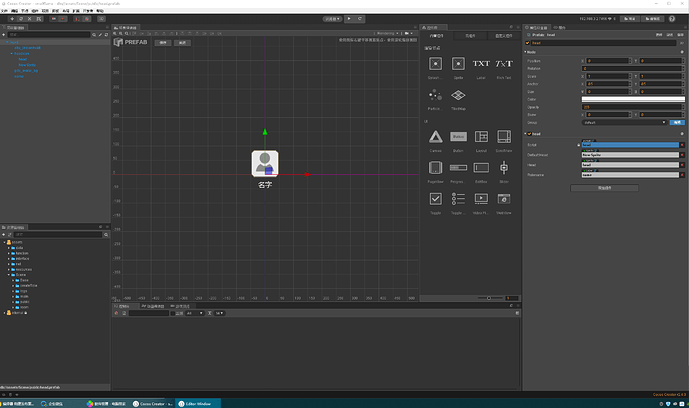Select the move transform tool
The width and height of the screenshot is (689, 408).
[x=12, y=19]
